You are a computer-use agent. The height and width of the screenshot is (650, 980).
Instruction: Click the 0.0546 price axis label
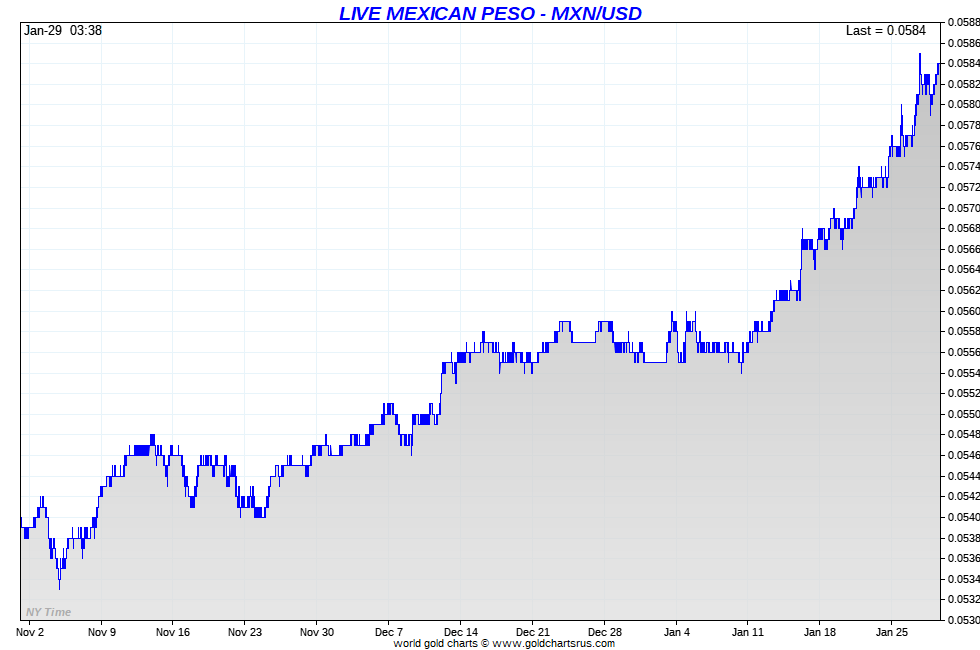(x=964, y=455)
